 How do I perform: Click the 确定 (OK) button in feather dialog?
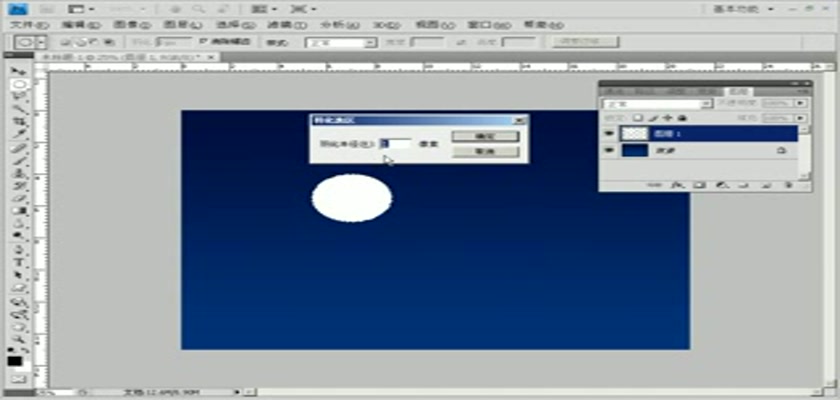[x=485, y=135]
